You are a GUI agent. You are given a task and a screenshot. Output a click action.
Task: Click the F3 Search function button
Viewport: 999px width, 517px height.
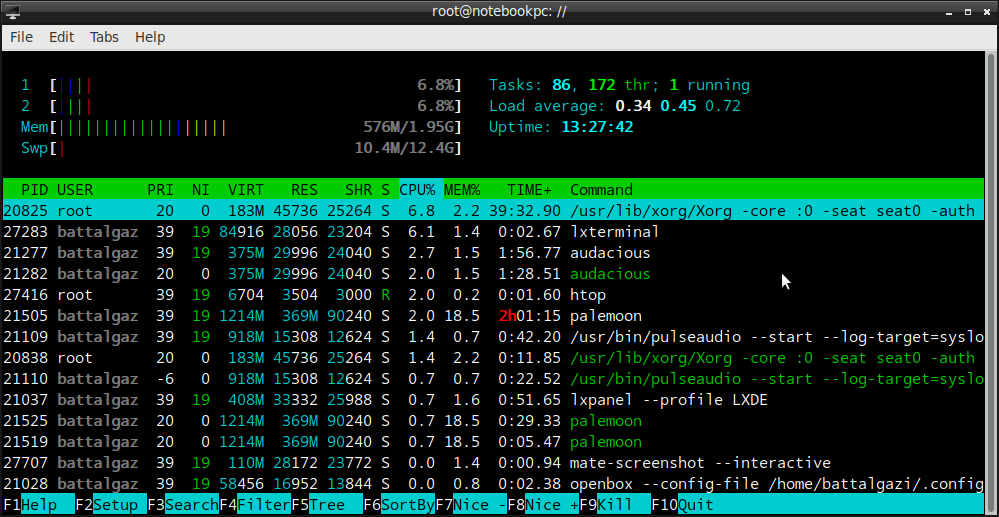pos(183,505)
